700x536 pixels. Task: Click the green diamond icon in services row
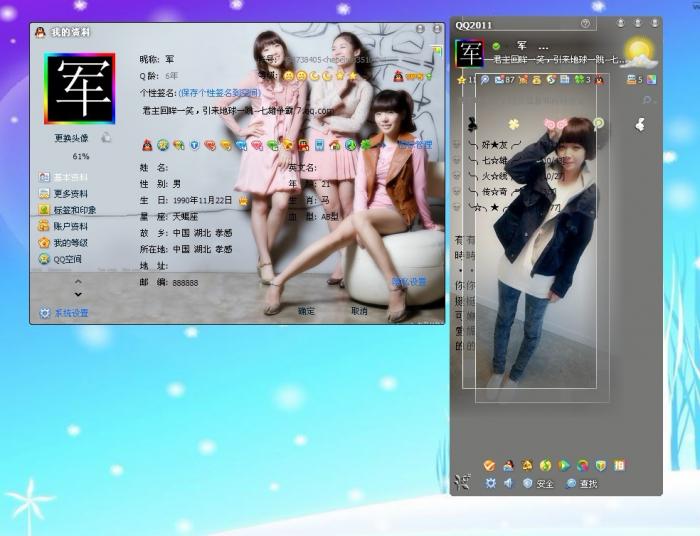point(272,145)
